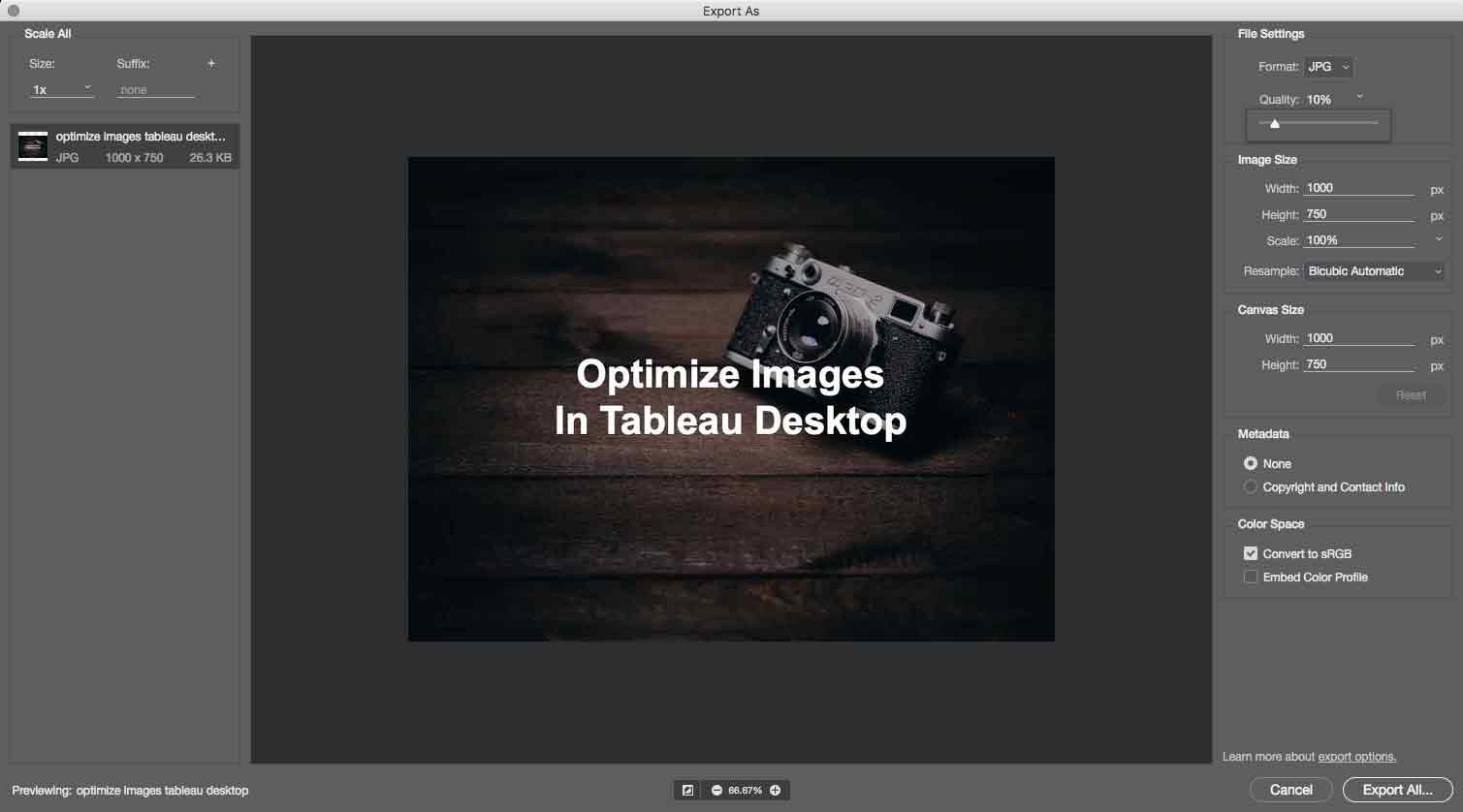The image size is (1463, 812).
Task: Zoom out the preview with minus icon
Action: click(716, 791)
